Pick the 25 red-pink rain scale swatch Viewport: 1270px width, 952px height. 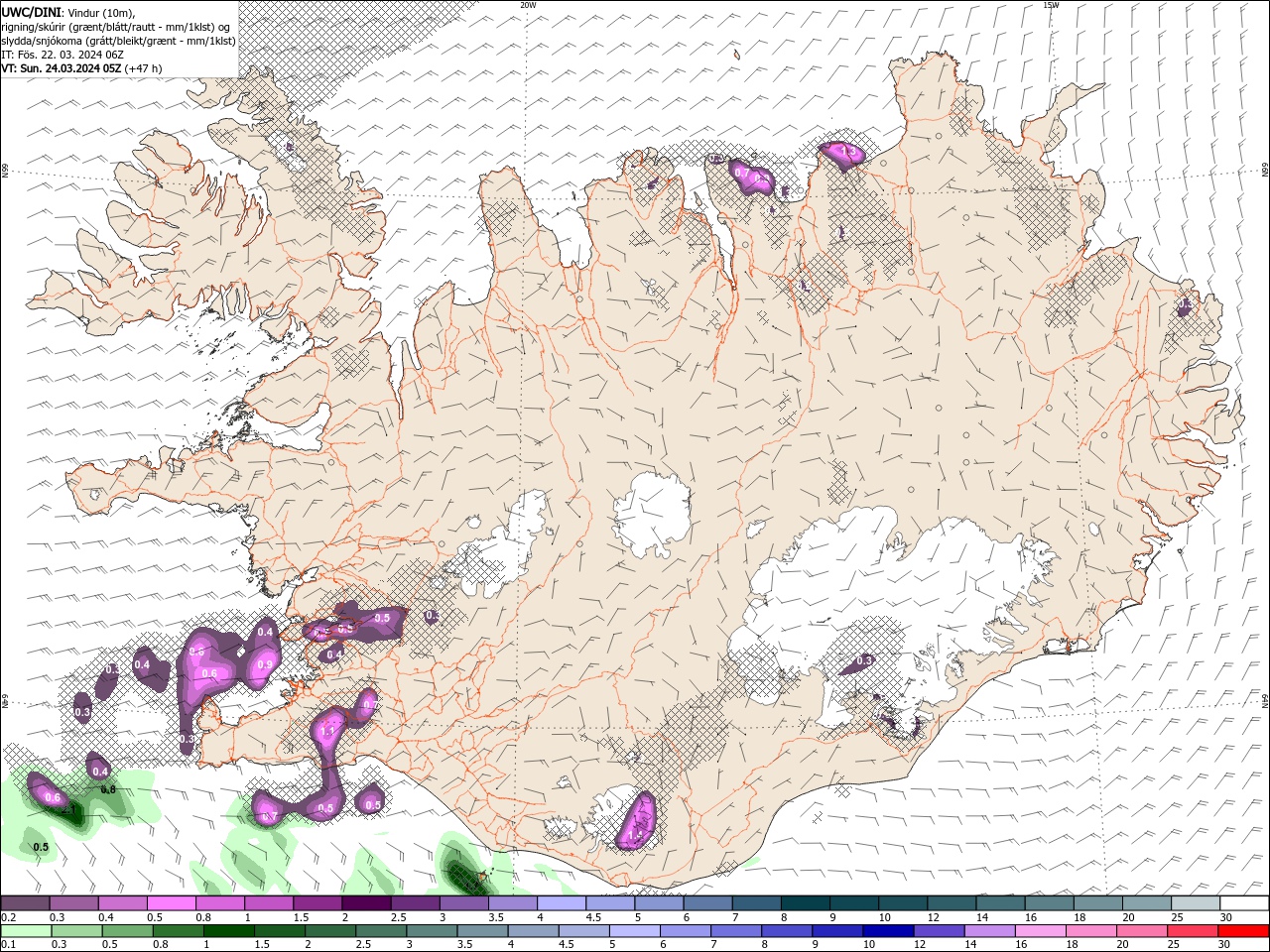click(1193, 931)
